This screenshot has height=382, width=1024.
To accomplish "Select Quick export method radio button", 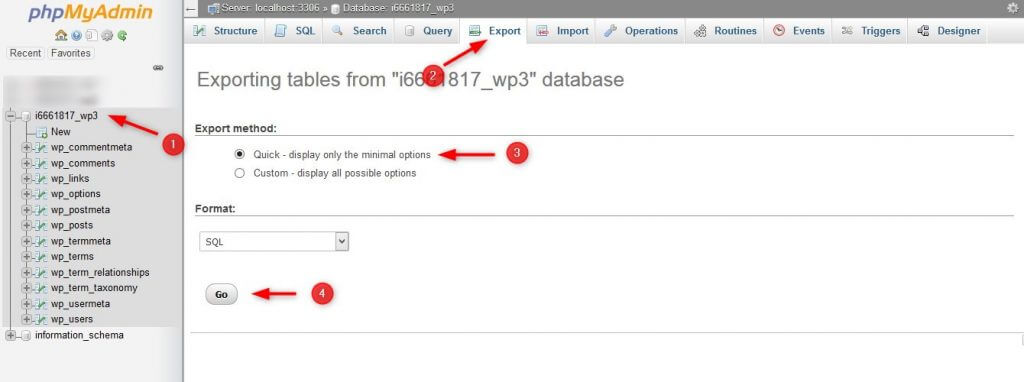I will tap(240, 155).
